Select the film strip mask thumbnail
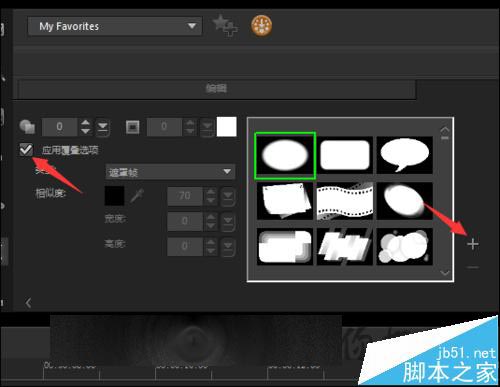500x387 pixels. pyautogui.click(x=345, y=201)
